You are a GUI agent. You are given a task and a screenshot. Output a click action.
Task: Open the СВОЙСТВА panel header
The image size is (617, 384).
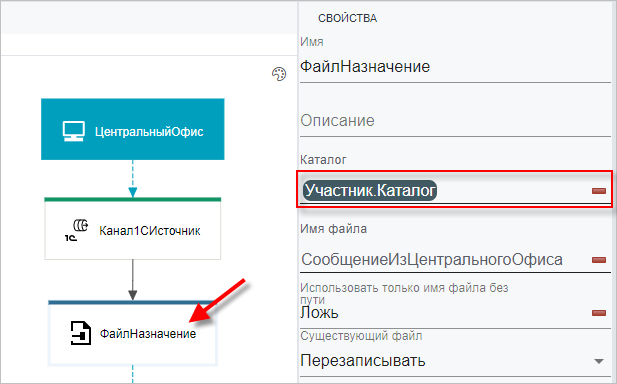[x=347, y=18]
